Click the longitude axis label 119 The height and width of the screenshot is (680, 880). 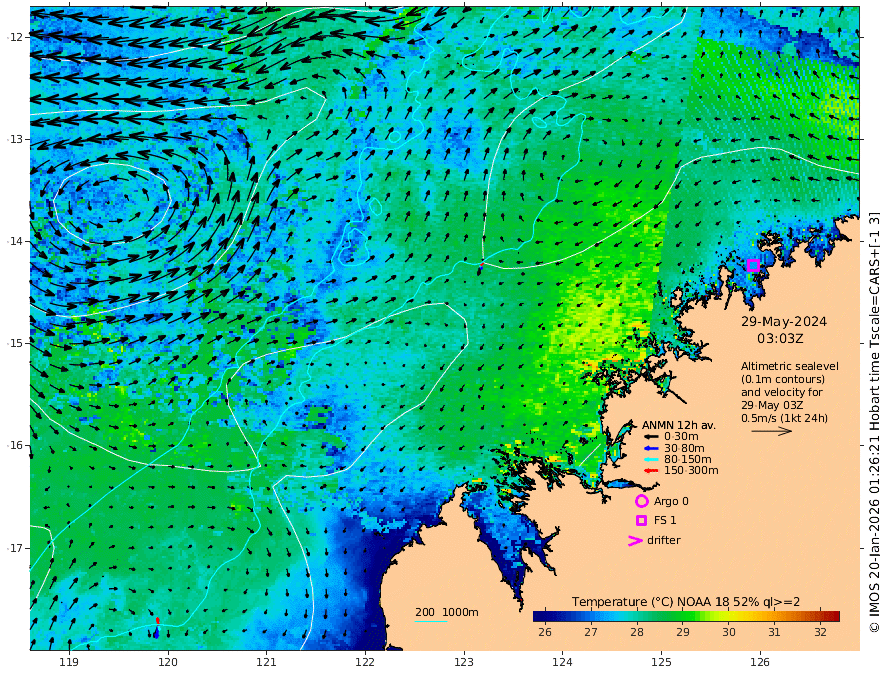[69, 662]
